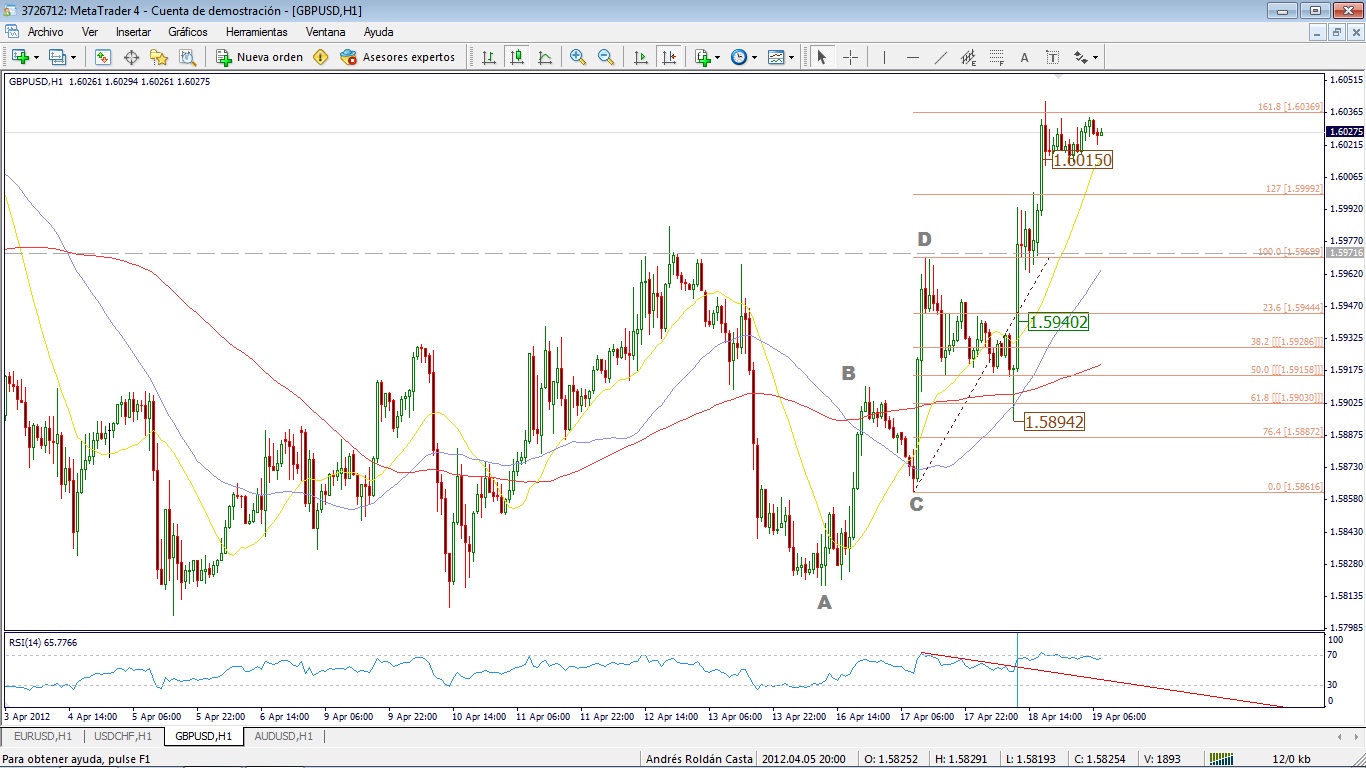Click the MetaTrader icon left of Archivo

12,32
